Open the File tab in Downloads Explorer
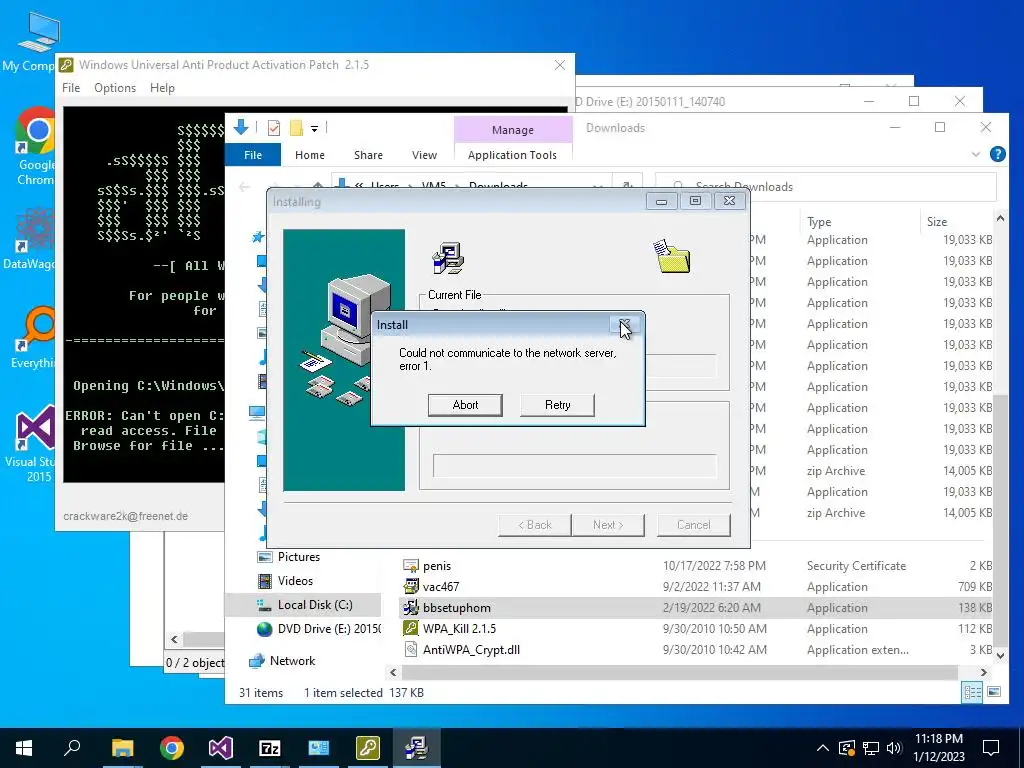 [x=253, y=155]
